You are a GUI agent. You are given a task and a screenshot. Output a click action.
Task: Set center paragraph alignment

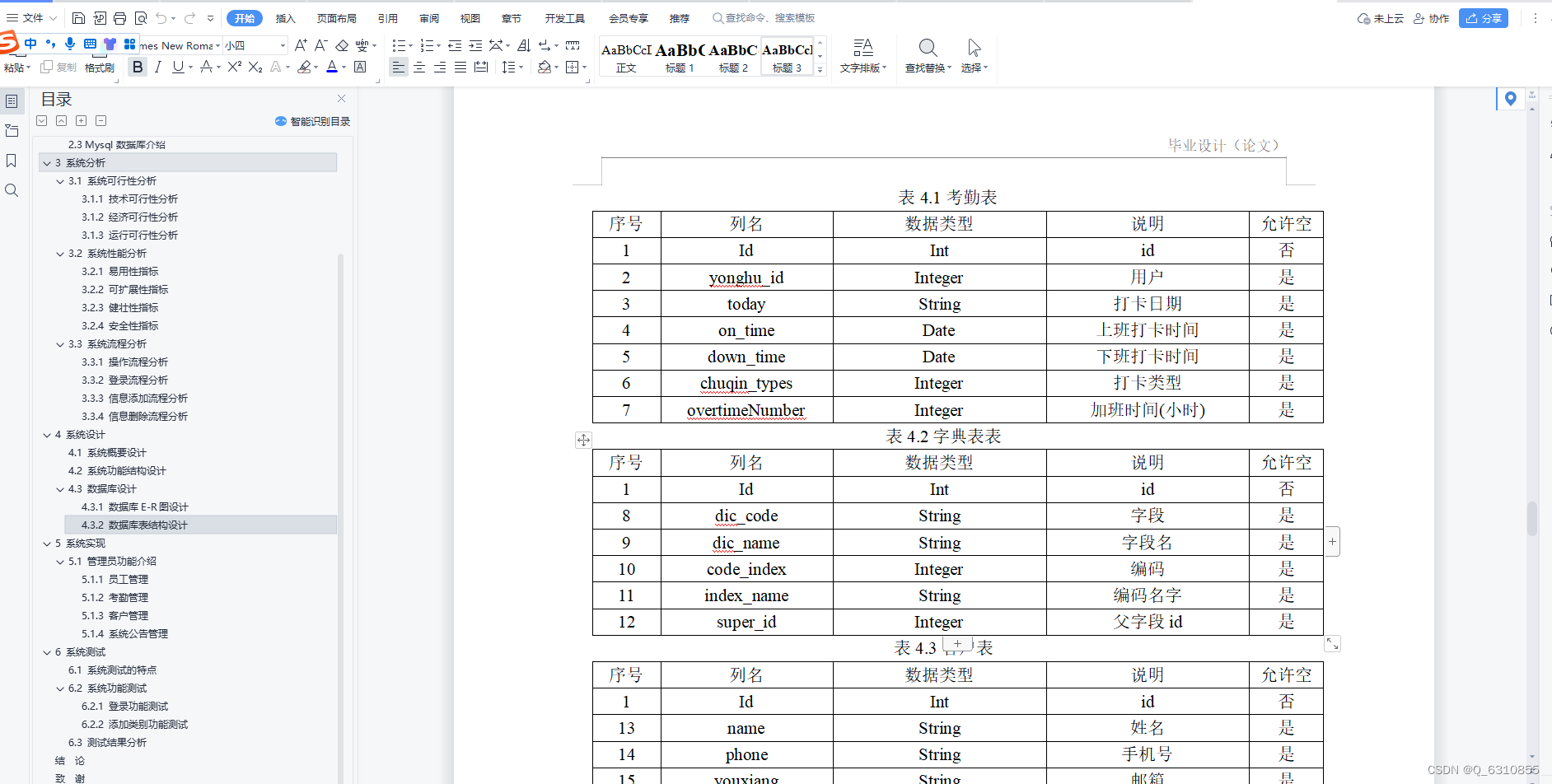pyautogui.click(x=419, y=67)
